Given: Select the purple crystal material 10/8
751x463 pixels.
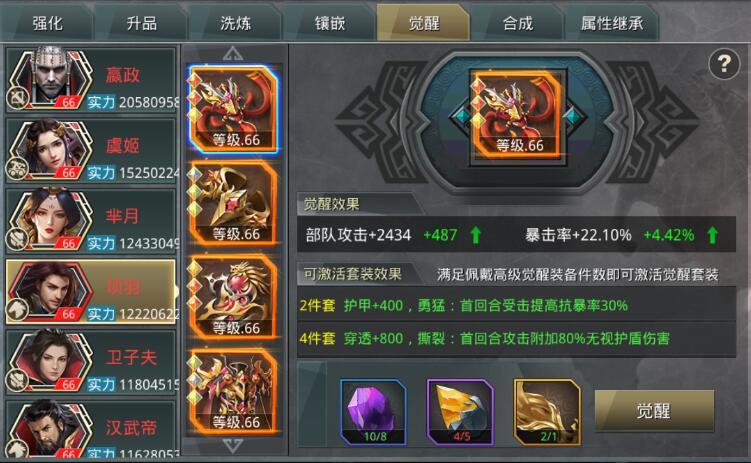Looking at the screenshot, I should (x=373, y=412).
